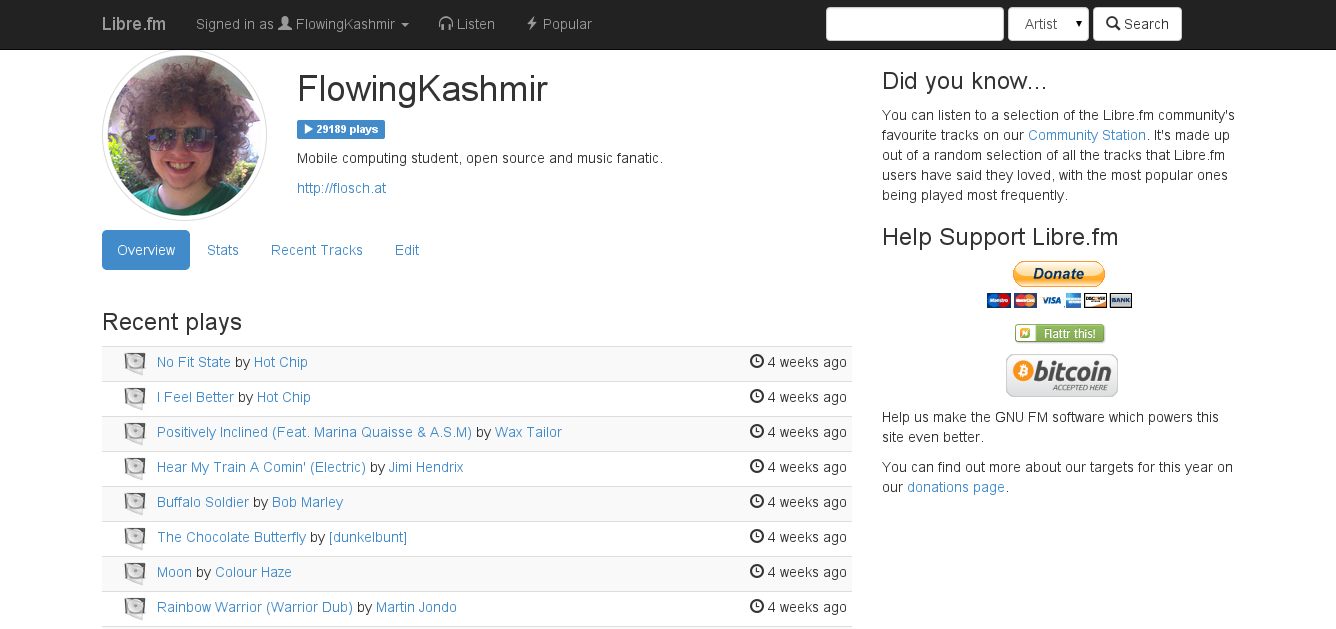This screenshot has width=1336, height=629.
Task: Click into the search text field
Action: coord(915,24)
